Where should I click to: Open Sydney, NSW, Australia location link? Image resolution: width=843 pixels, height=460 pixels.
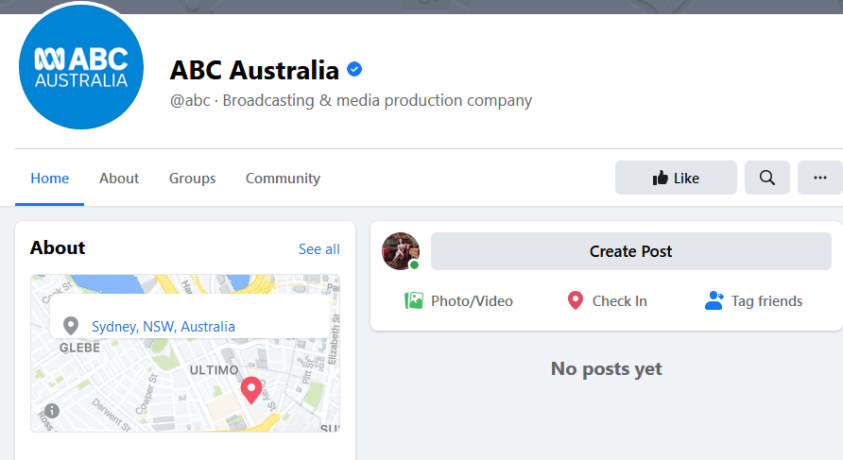tap(163, 326)
